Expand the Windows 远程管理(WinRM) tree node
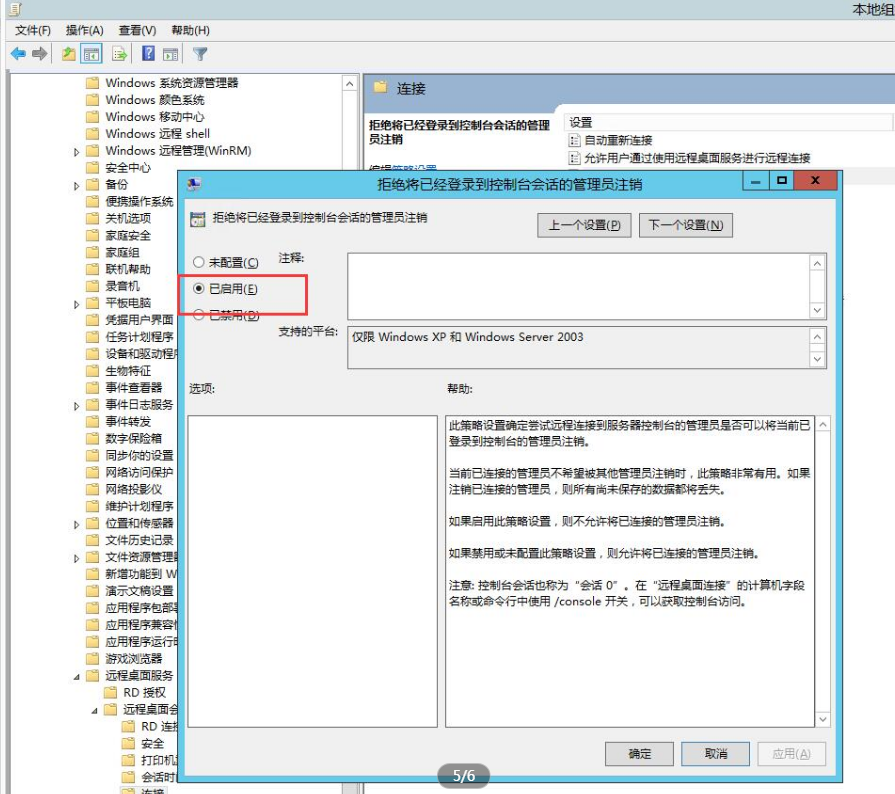The image size is (895, 794). [x=77, y=152]
